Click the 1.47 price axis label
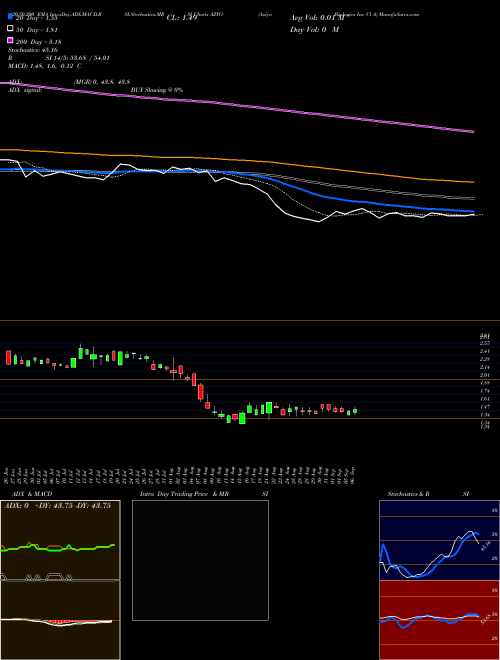 (484, 407)
